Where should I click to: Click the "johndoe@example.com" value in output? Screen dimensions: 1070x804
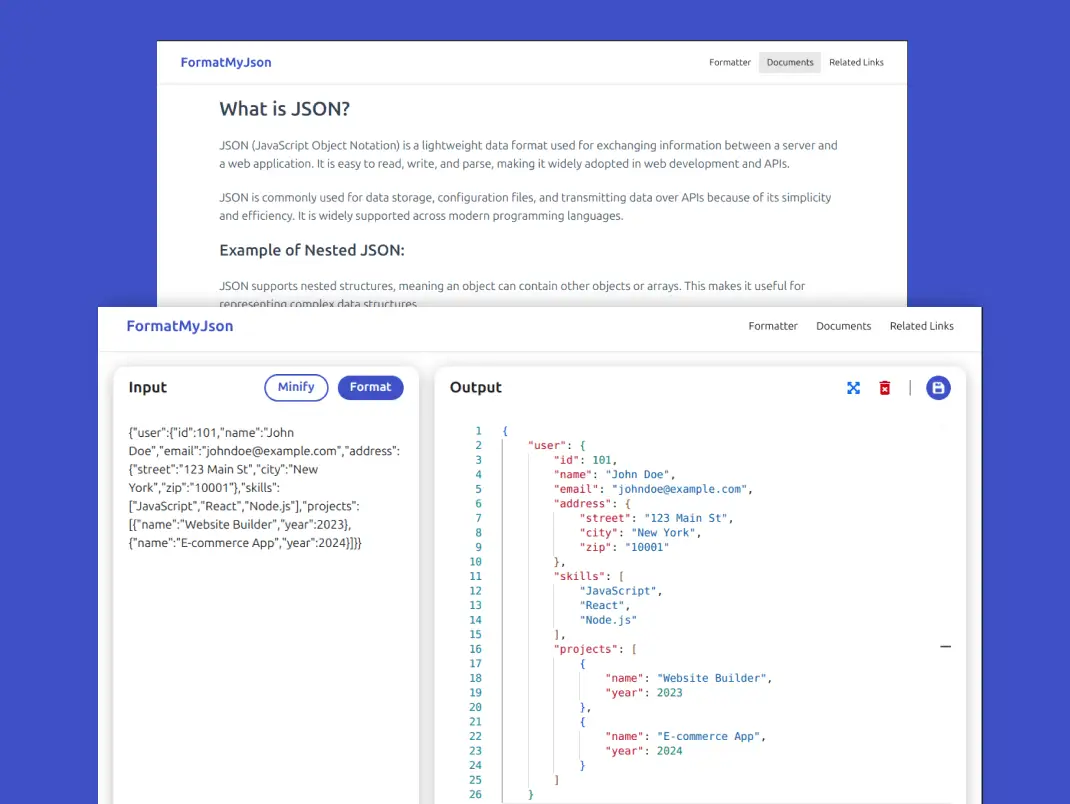tap(680, 489)
